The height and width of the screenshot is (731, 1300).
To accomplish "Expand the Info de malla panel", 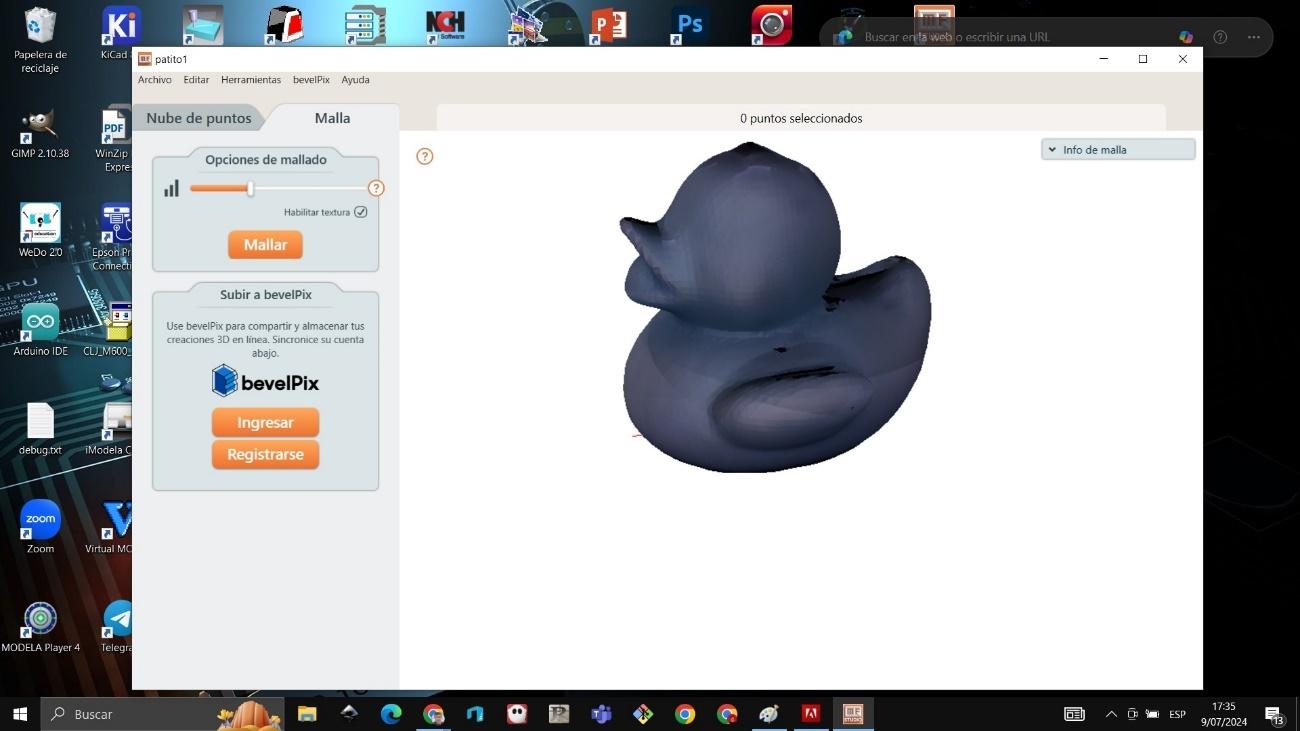I will (x=1118, y=150).
